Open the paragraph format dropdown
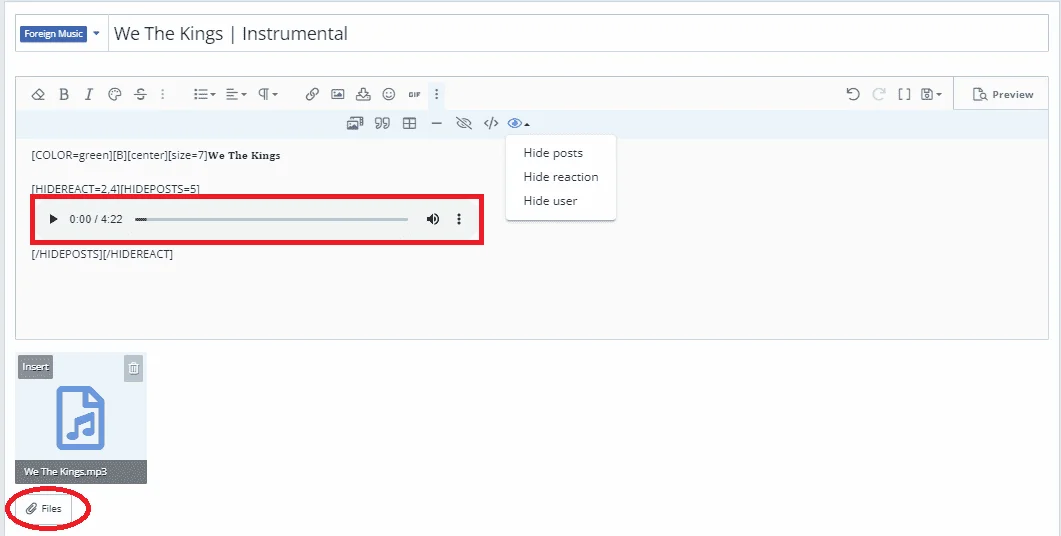Image resolution: width=1061 pixels, height=536 pixels. point(268,95)
